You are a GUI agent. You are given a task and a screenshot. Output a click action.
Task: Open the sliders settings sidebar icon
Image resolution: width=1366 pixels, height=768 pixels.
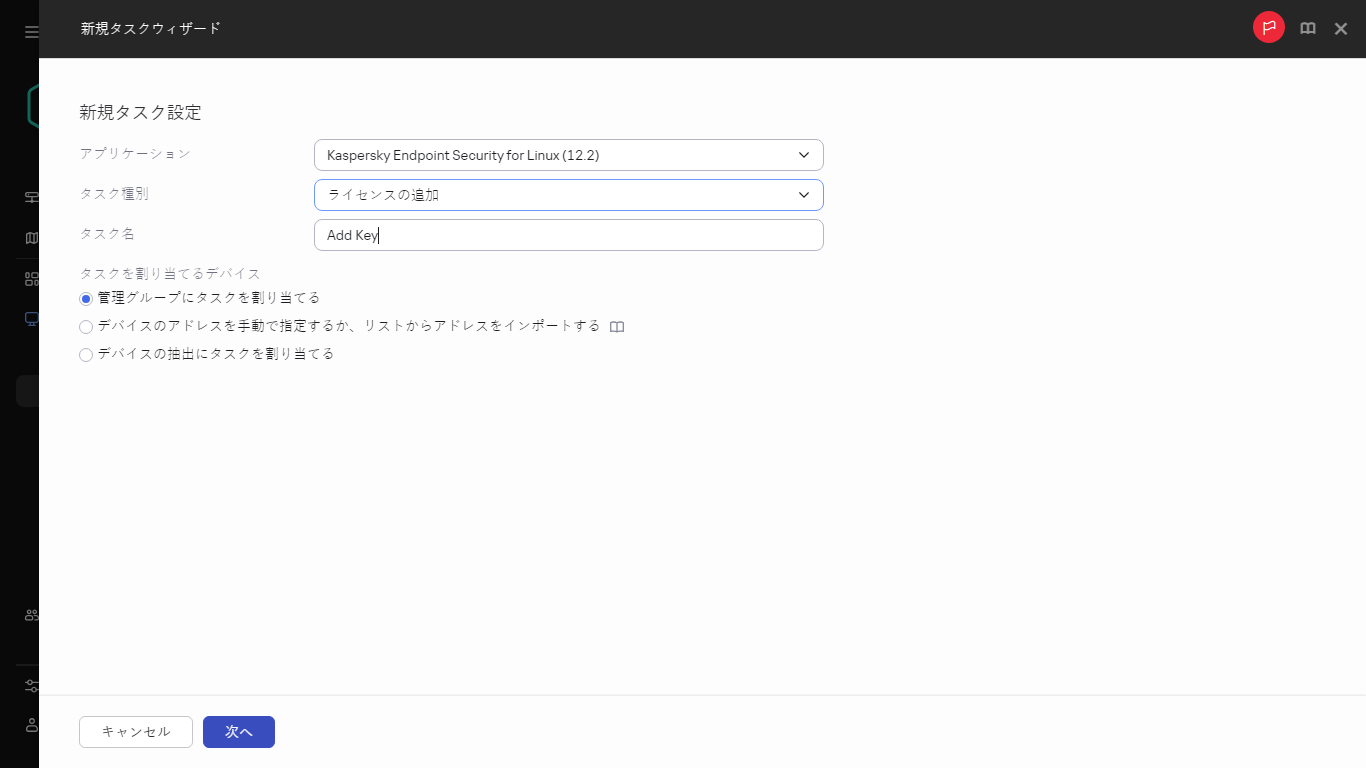point(31,686)
